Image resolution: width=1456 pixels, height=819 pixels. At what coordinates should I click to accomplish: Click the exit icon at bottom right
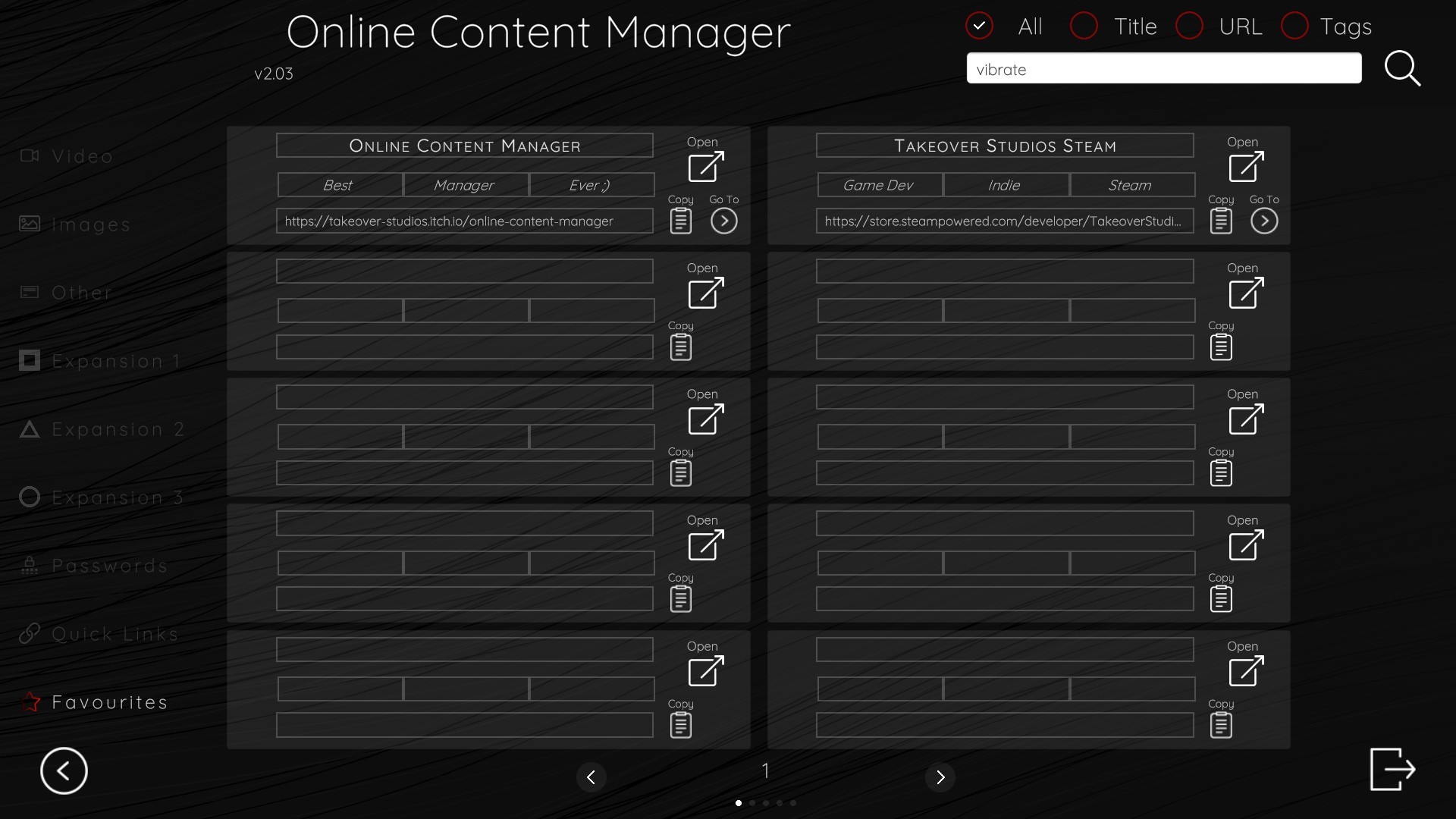coord(1393,769)
